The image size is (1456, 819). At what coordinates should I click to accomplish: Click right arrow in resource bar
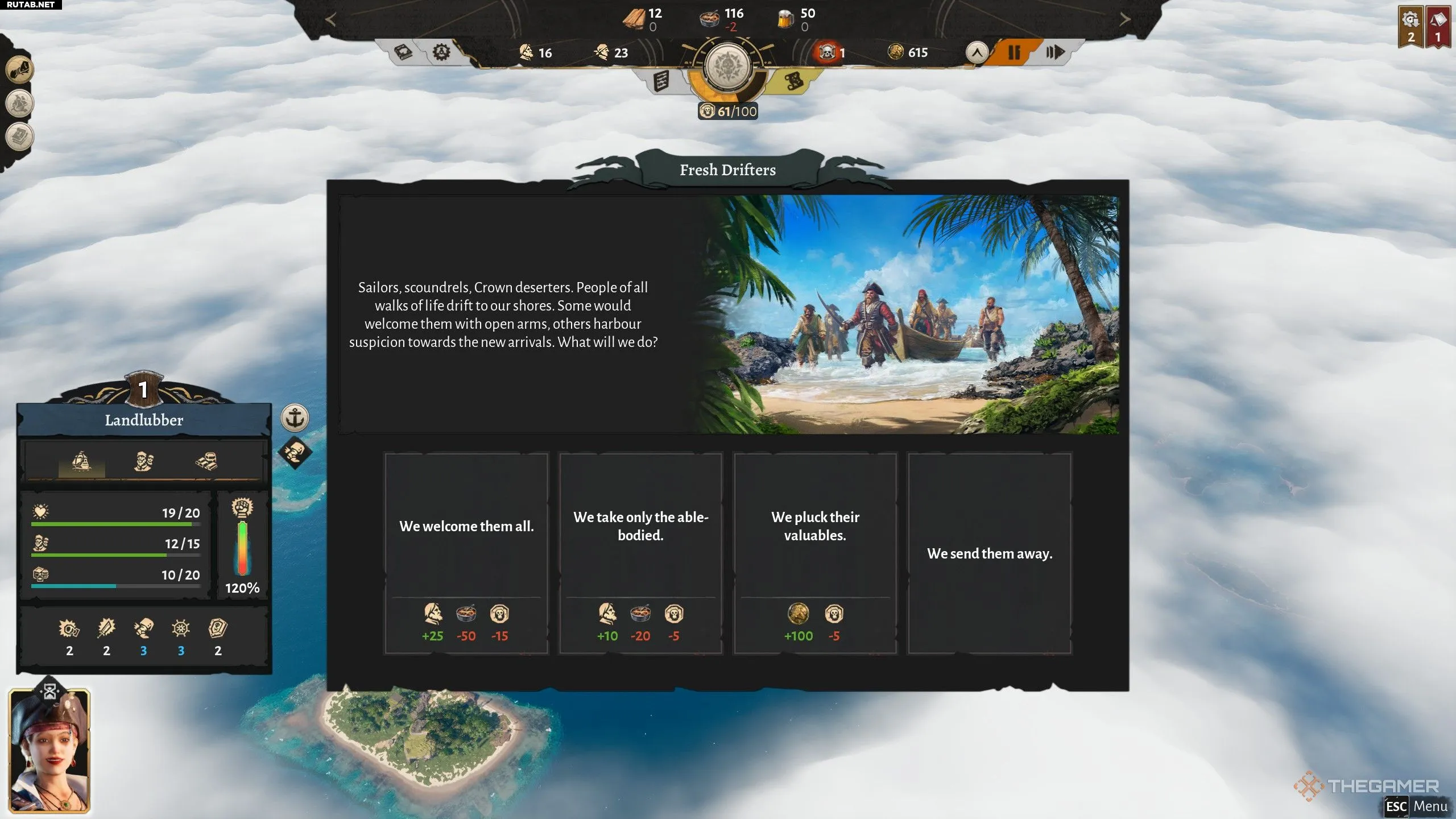click(x=1124, y=19)
